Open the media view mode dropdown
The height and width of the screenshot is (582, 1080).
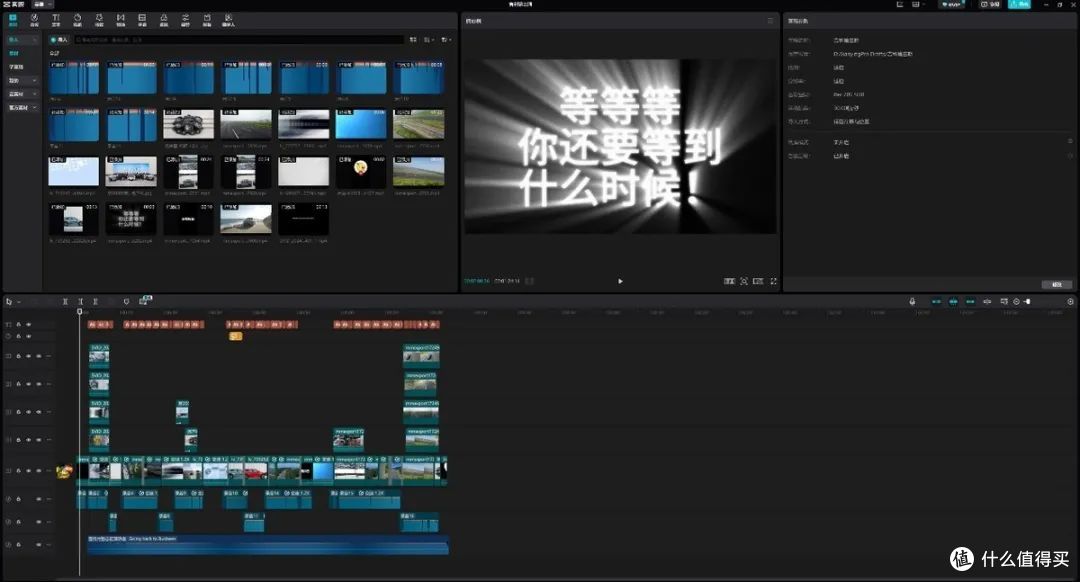[x=428, y=40]
